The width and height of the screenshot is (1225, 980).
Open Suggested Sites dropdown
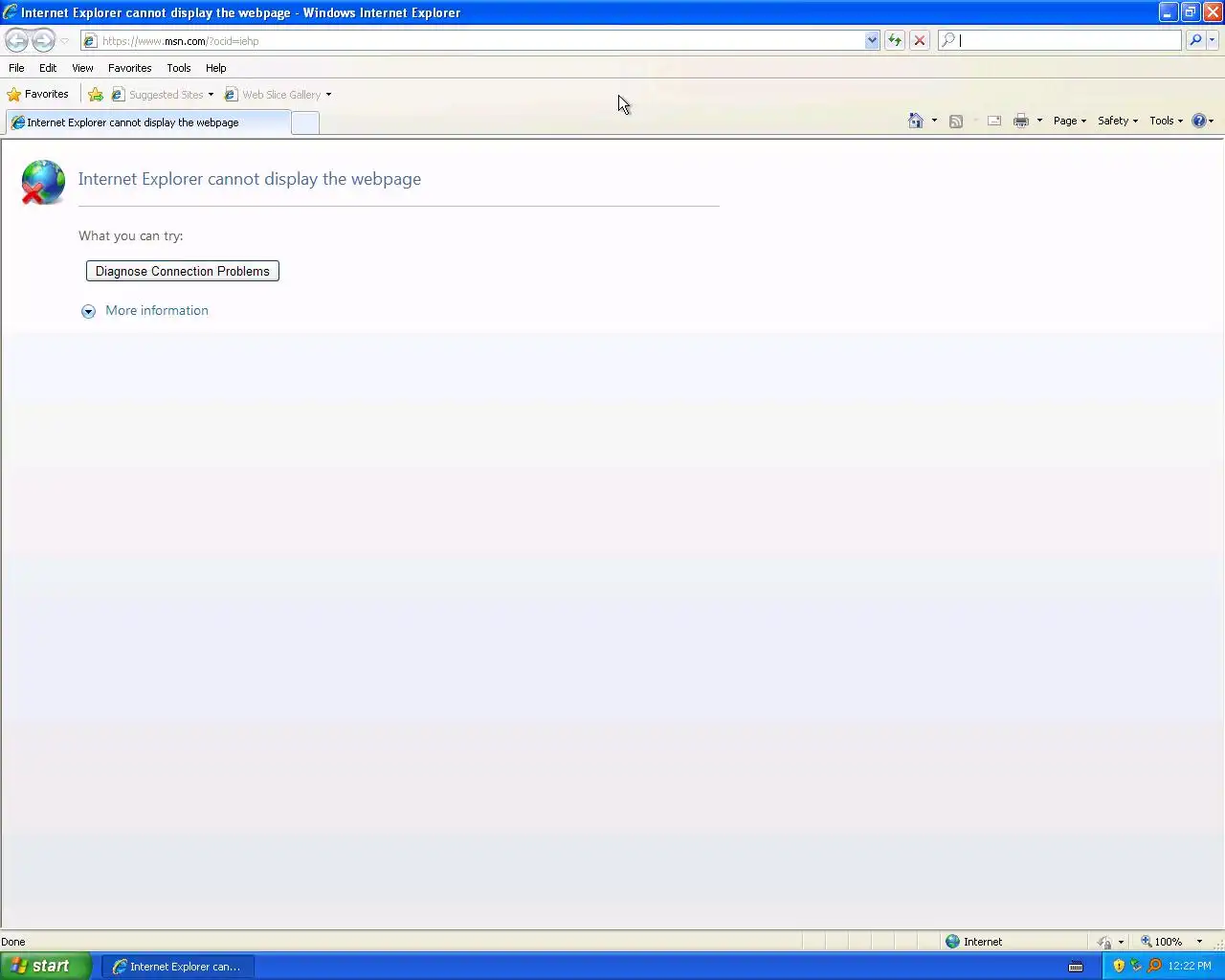(163, 95)
